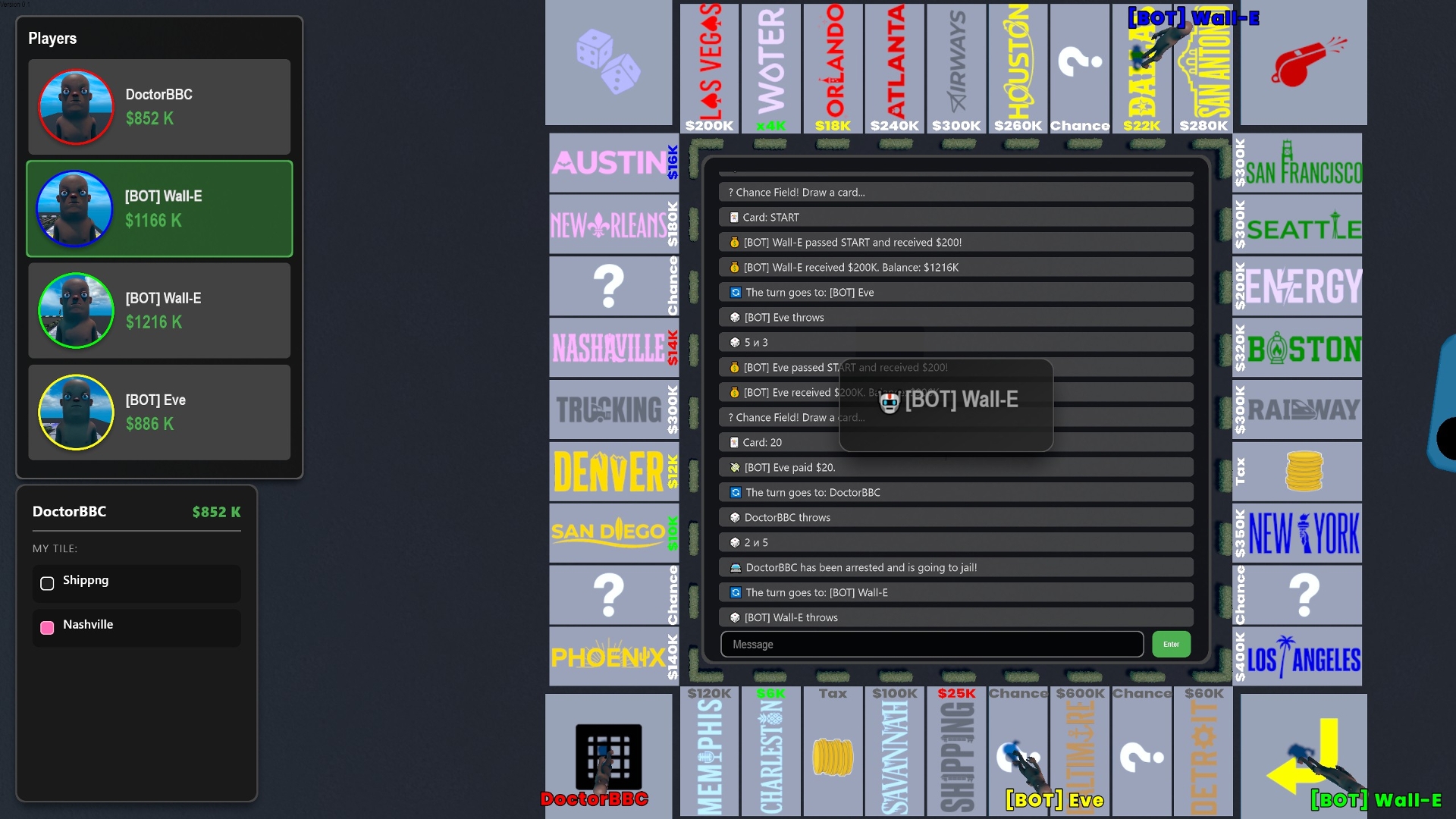Toggle the Shippng tile checkbox
This screenshot has height=819, width=1456.
(x=47, y=583)
